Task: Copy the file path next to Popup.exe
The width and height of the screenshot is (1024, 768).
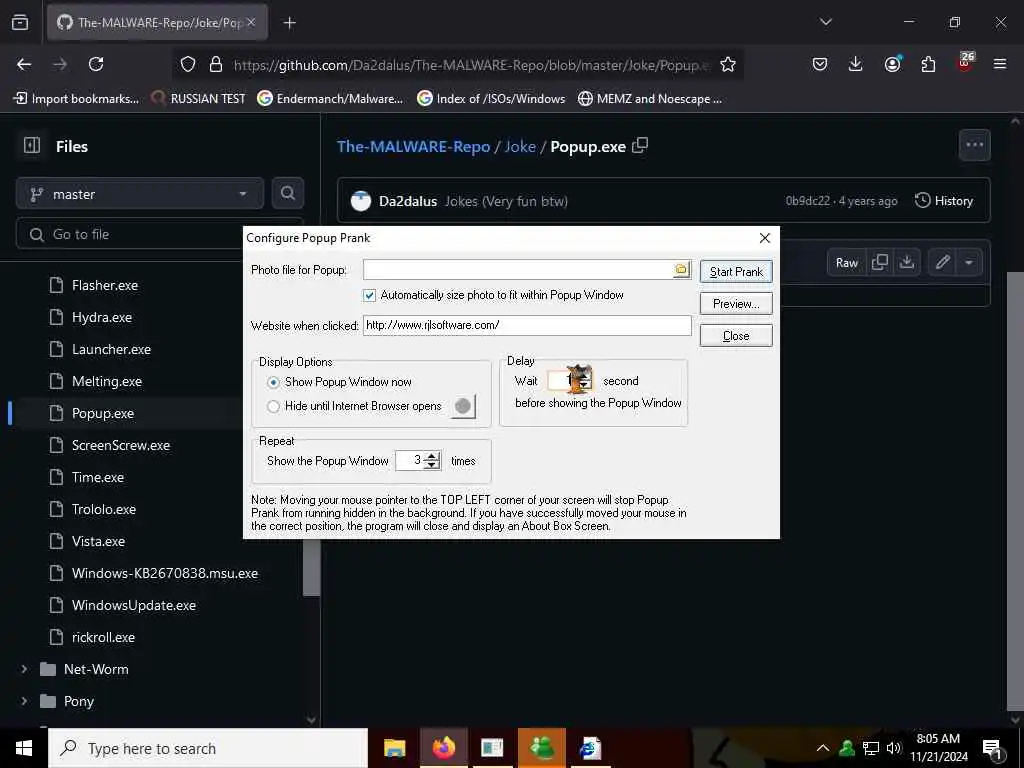Action: point(640,145)
